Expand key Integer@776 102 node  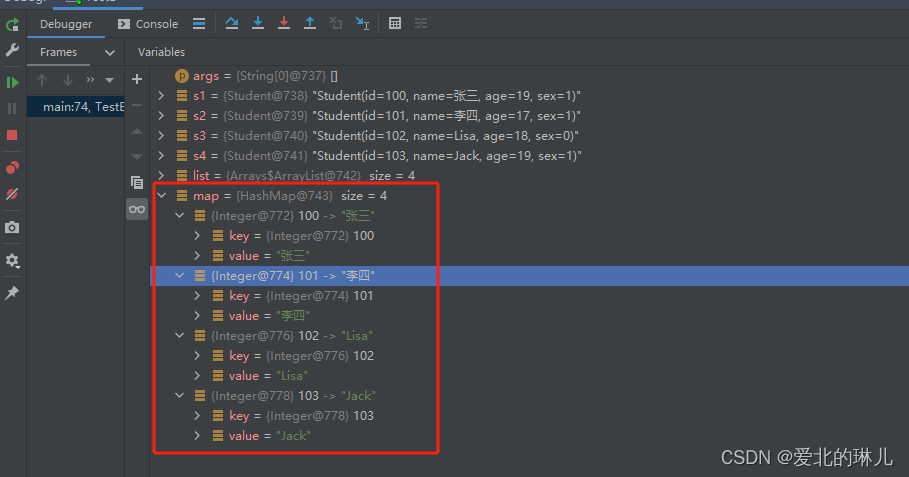[198, 356]
